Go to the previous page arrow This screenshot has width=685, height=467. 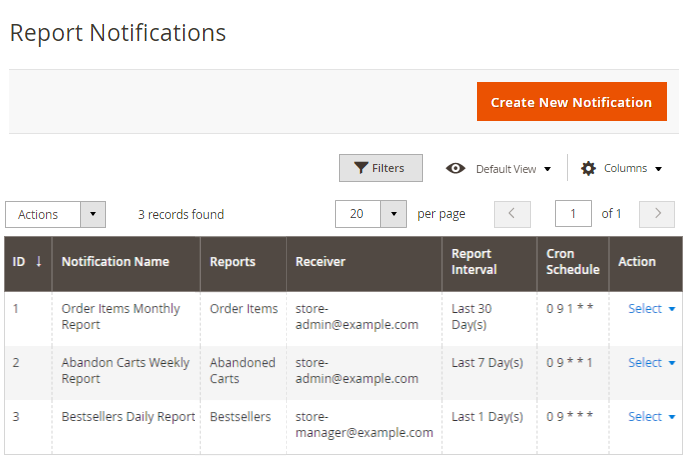(x=512, y=214)
